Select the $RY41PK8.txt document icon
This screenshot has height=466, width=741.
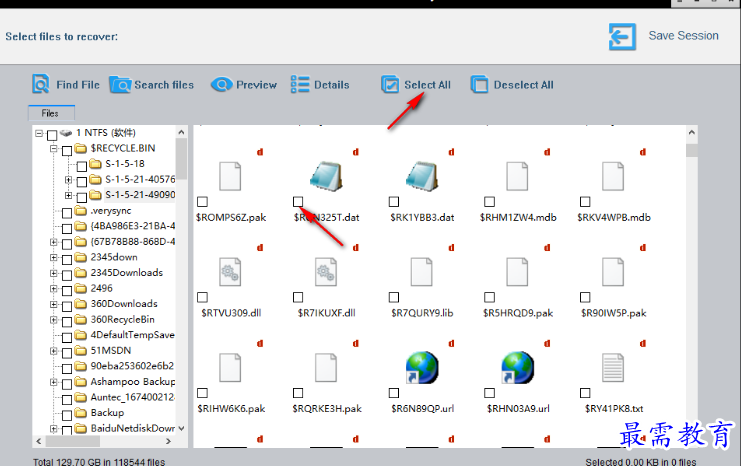(613, 367)
